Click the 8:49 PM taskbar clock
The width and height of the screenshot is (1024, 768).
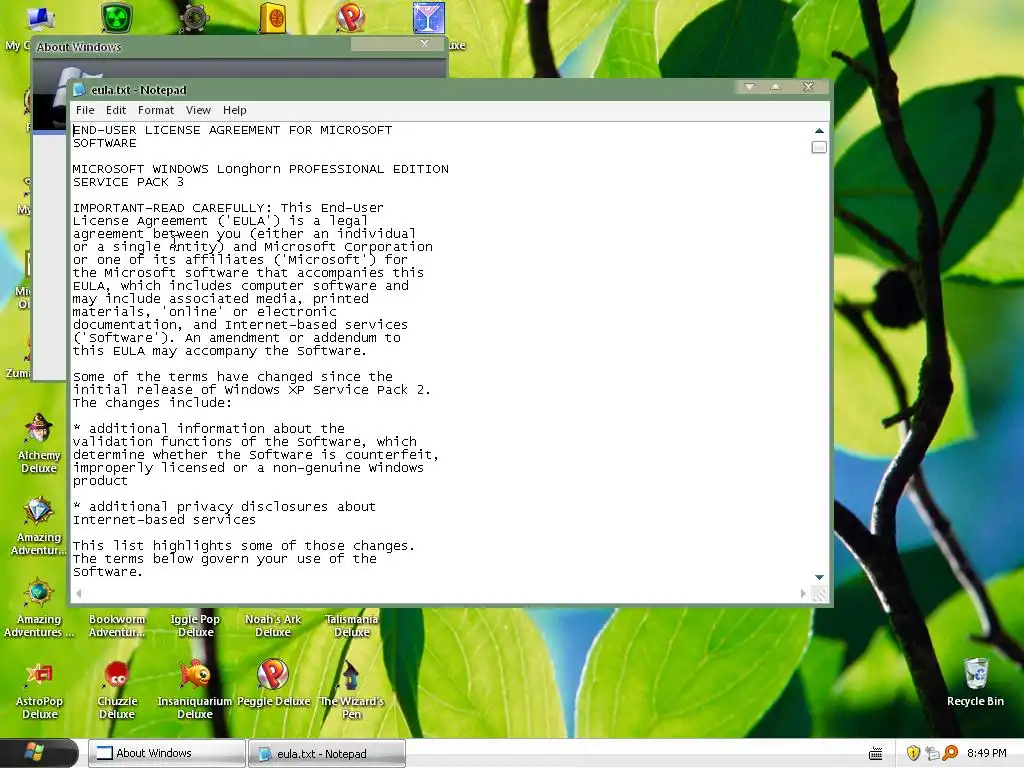point(986,753)
